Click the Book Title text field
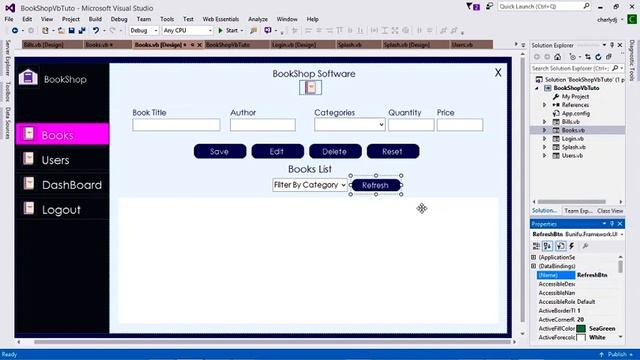The width and height of the screenshot is (640, 360). pos(176,125)
